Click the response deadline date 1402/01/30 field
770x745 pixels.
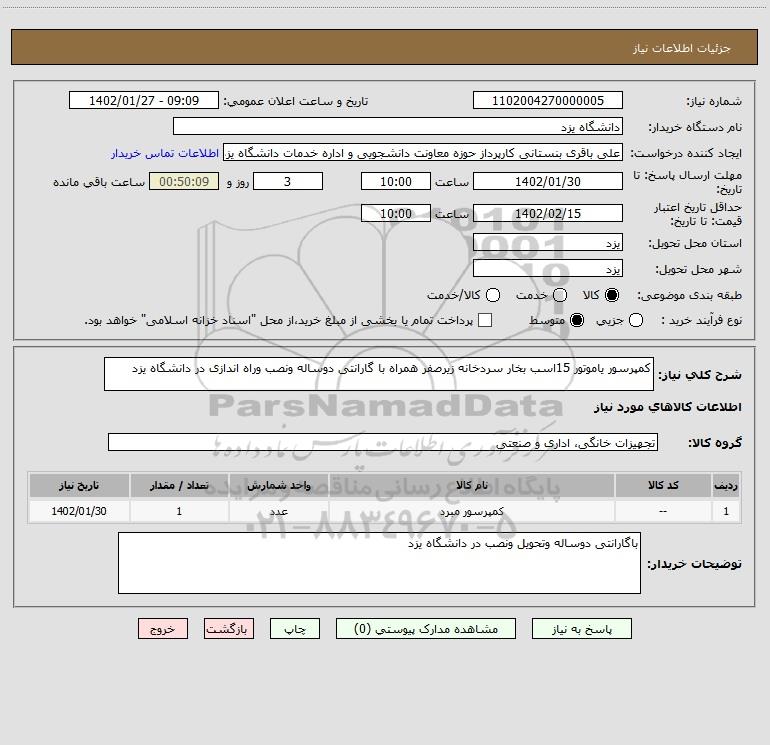[548, 181]
